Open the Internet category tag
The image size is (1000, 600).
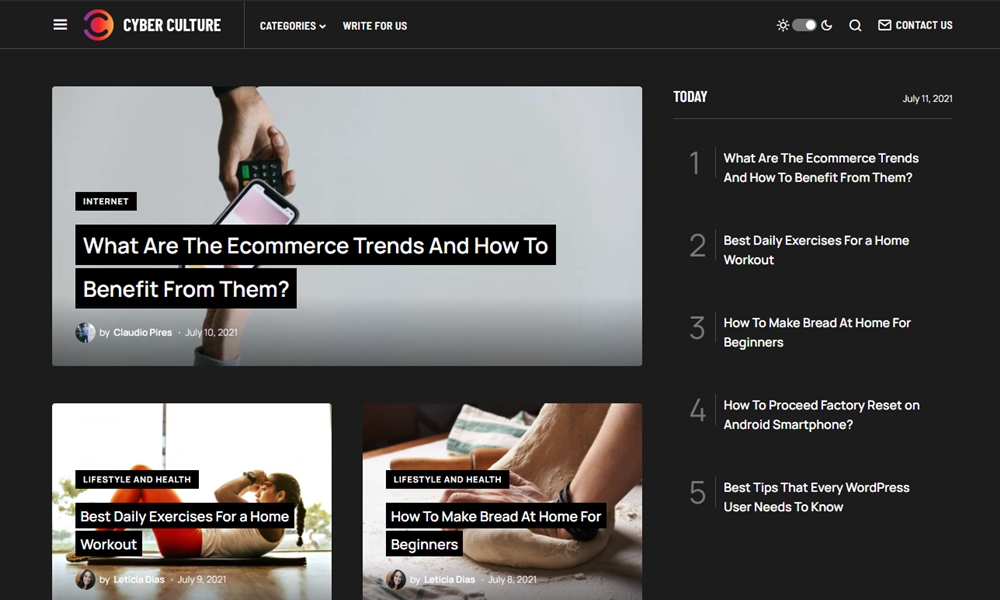tap(106, 201)
